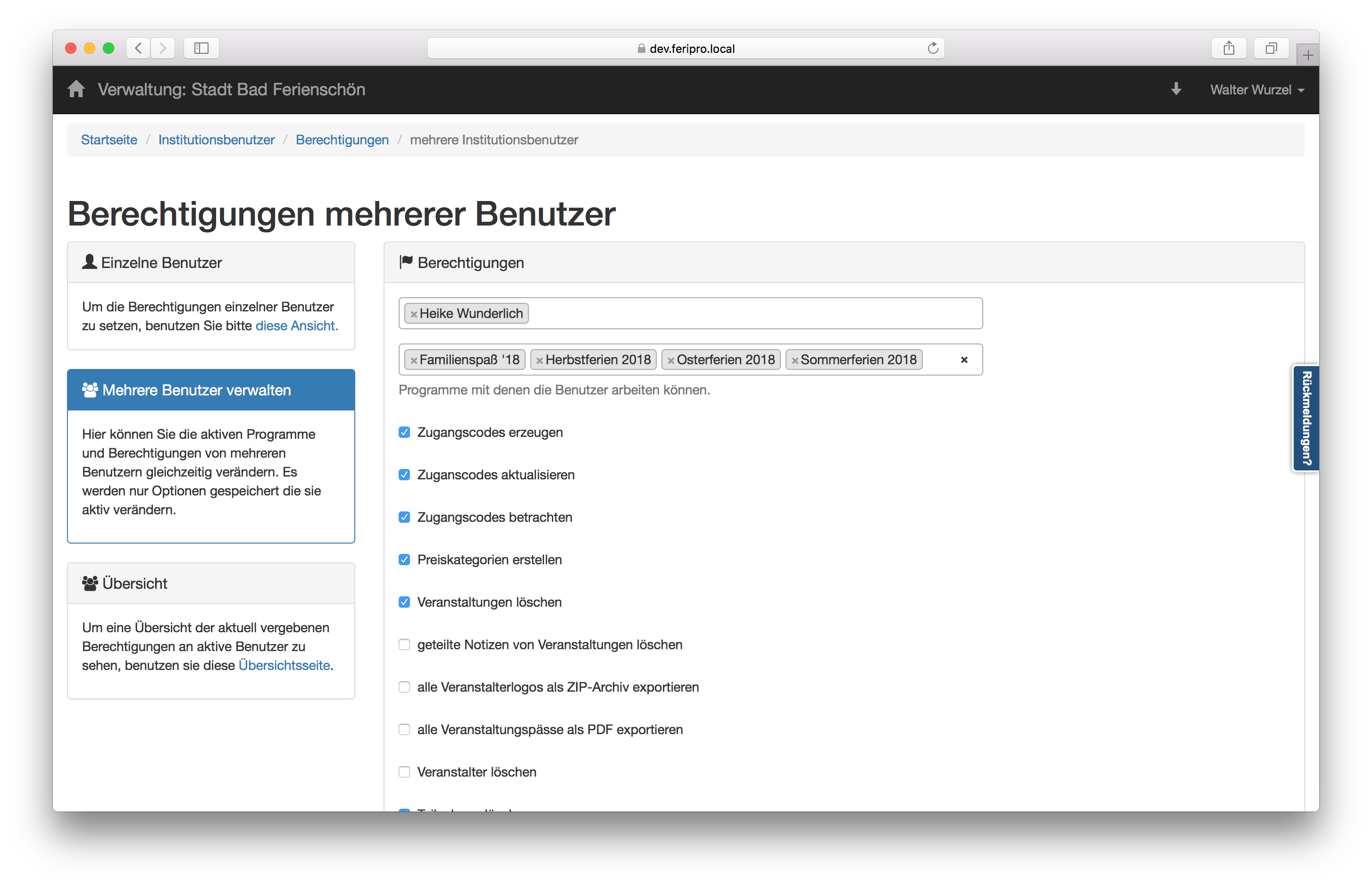Viewport: 1372px width, 887px height.
Task: Reload the page in address bar
Action: pyautogui.click(x=933, y=49)
